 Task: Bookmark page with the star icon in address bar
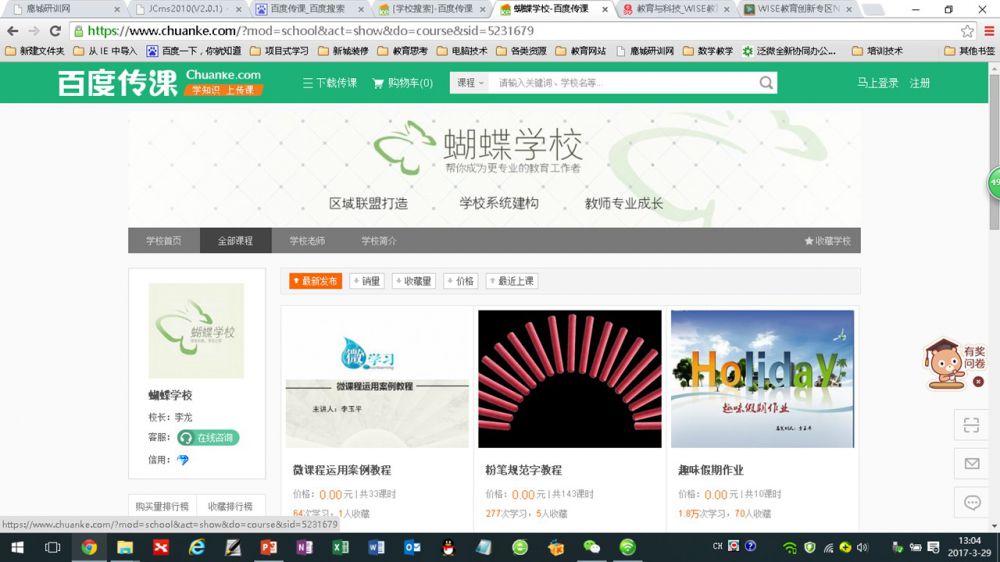967,31
